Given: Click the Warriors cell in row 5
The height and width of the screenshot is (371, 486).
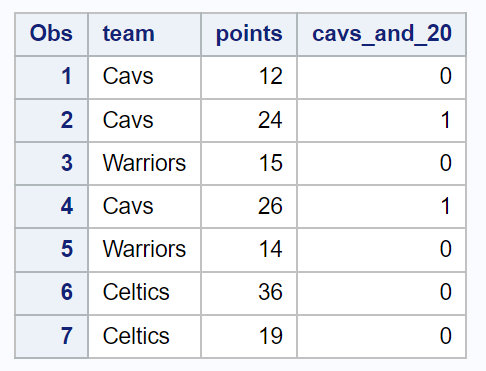Looking at the screenshot, I should pyautogui.click(x=145, y=250).
